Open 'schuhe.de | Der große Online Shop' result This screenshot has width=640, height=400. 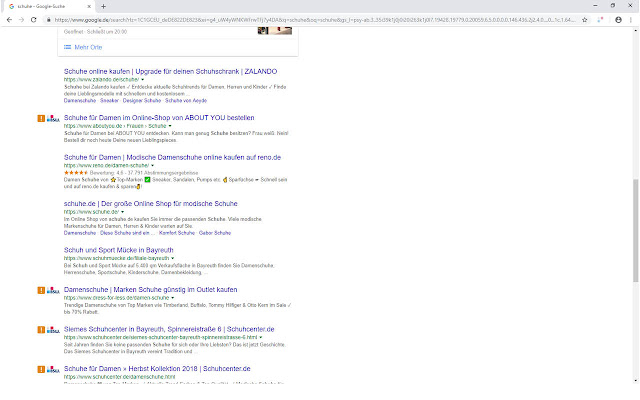pyautogui.click(x=150, y=203)
